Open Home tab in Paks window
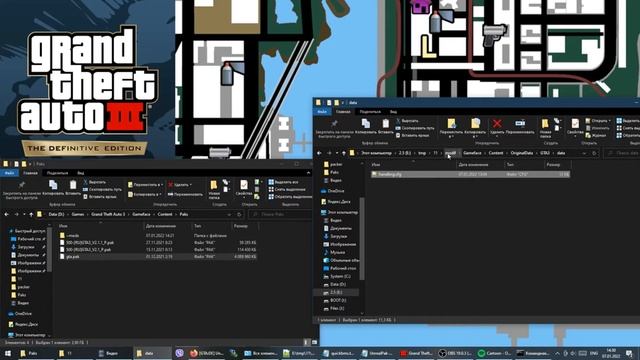The image size is (640, 360). [x=30, y=173]
